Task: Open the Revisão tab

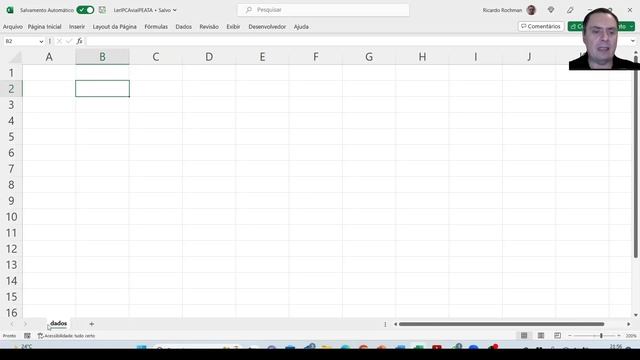Action: tap(209, 27)
